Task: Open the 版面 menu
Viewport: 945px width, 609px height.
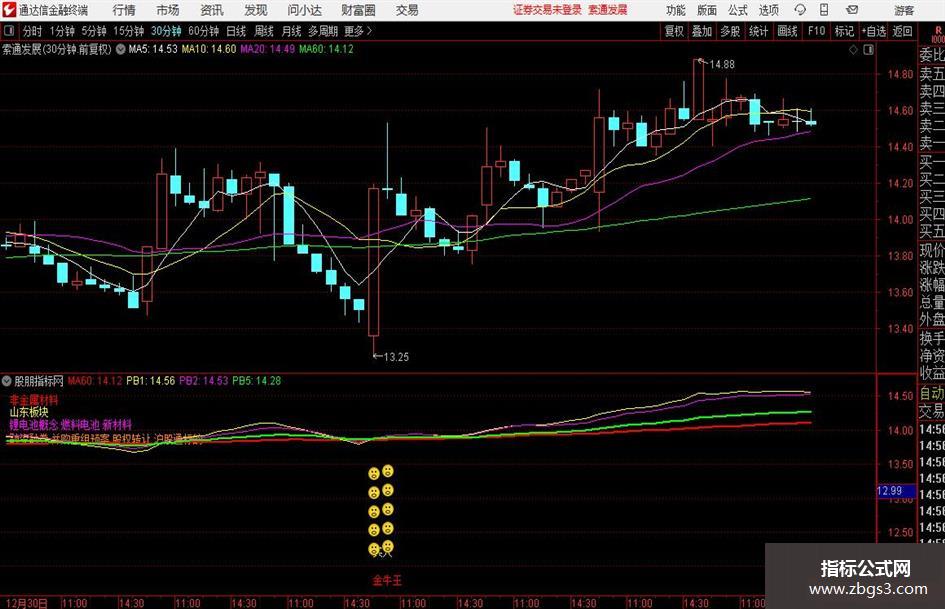Action: click(x=706, y=10)
